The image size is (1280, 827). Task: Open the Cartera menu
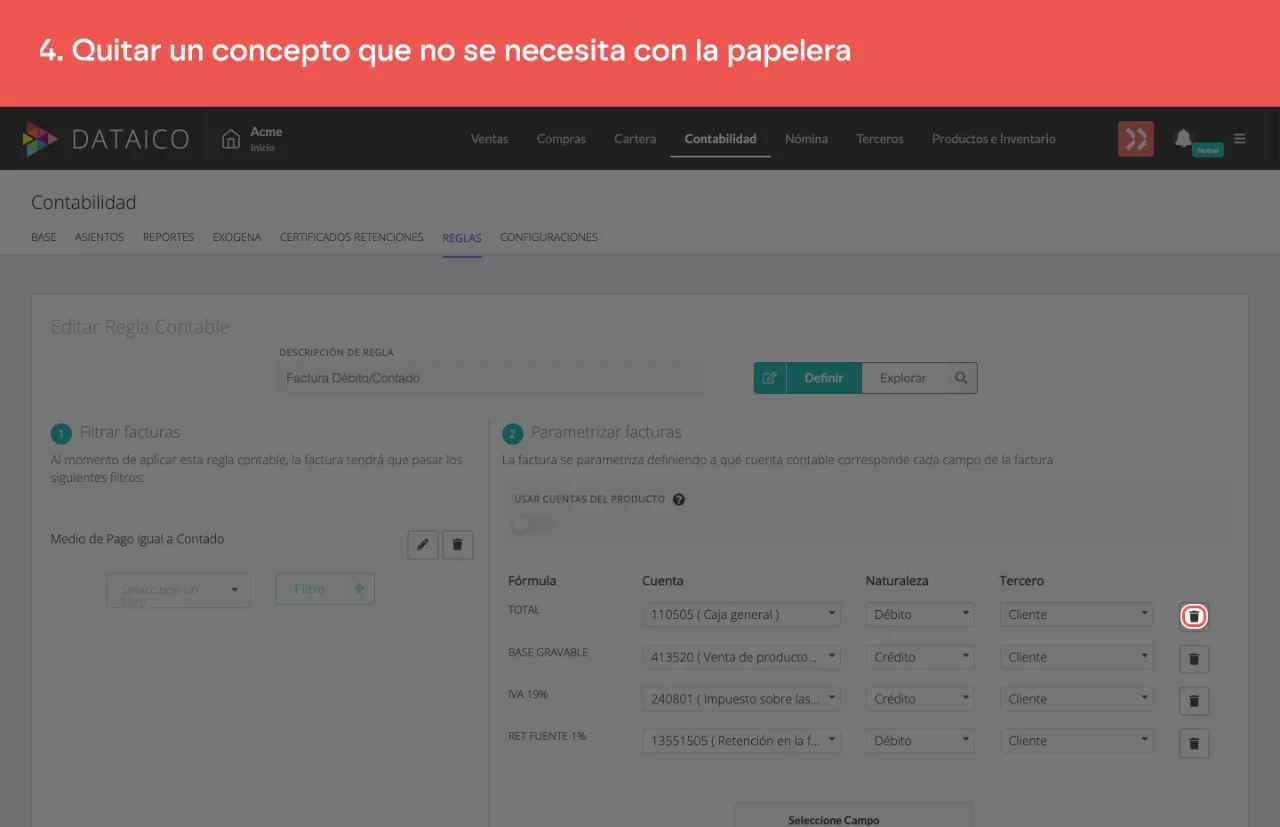tap(635, 139)
